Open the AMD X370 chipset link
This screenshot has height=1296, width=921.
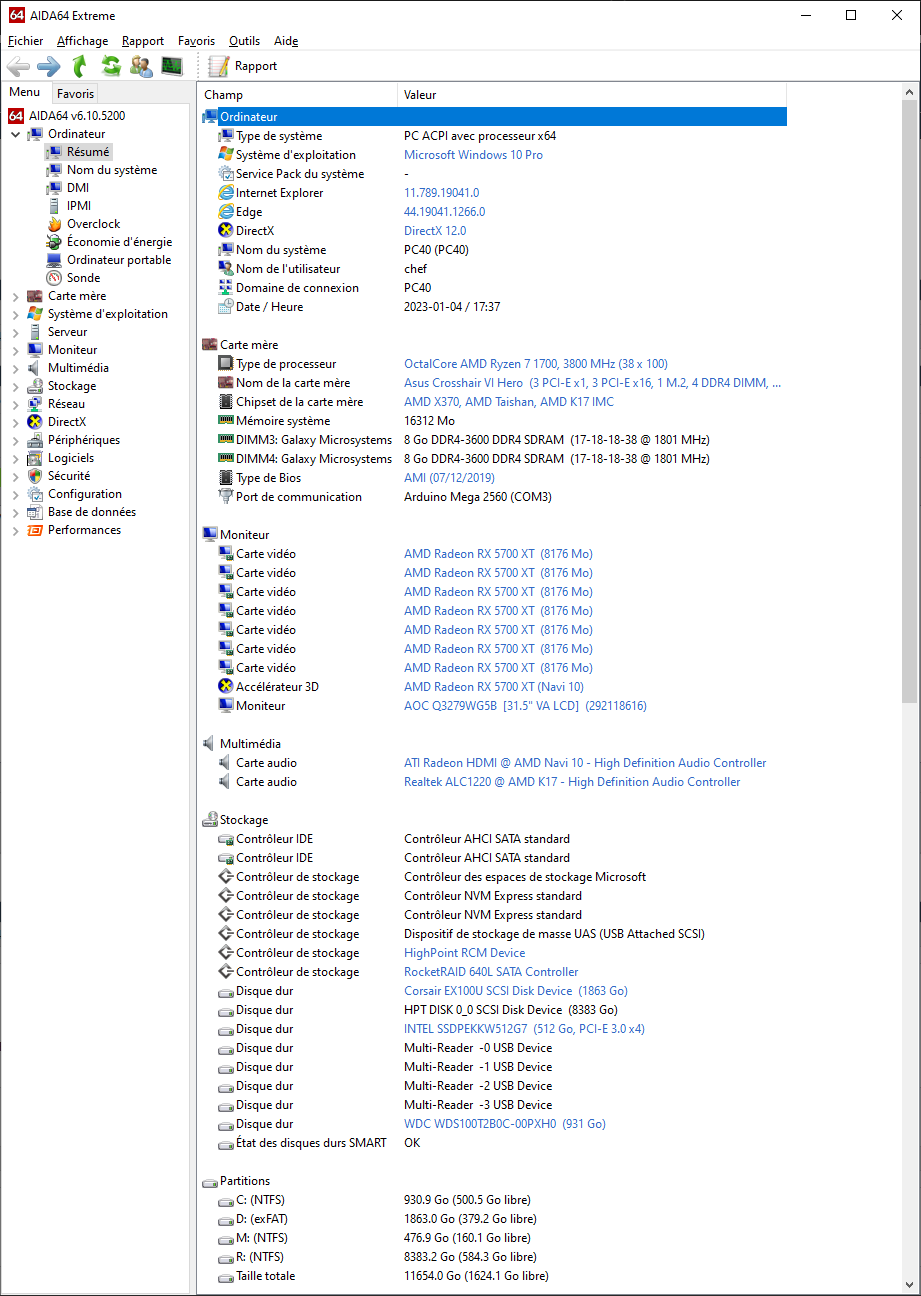coord(509,402)
